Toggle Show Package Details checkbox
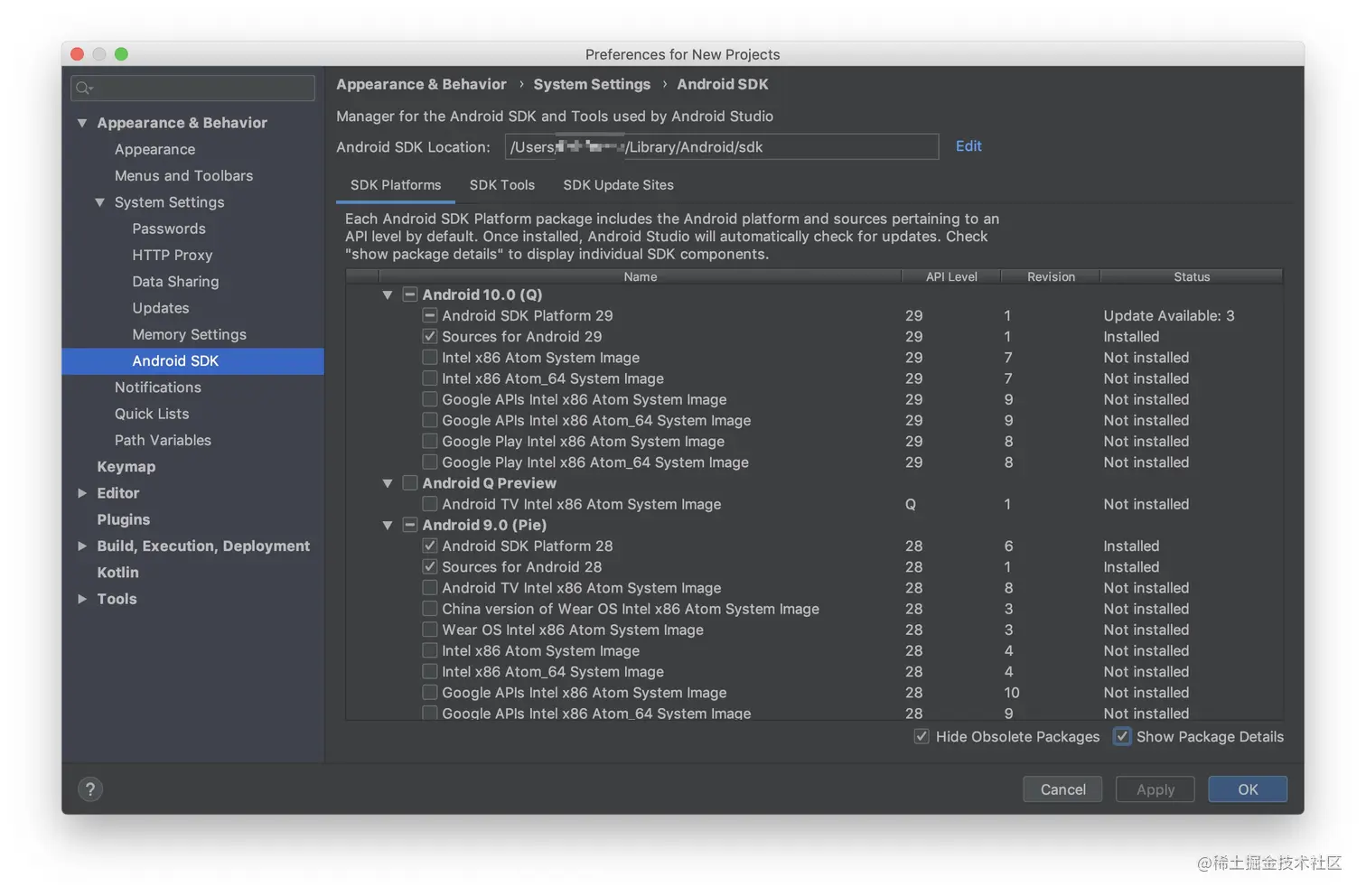 (x=1122, y=736)
